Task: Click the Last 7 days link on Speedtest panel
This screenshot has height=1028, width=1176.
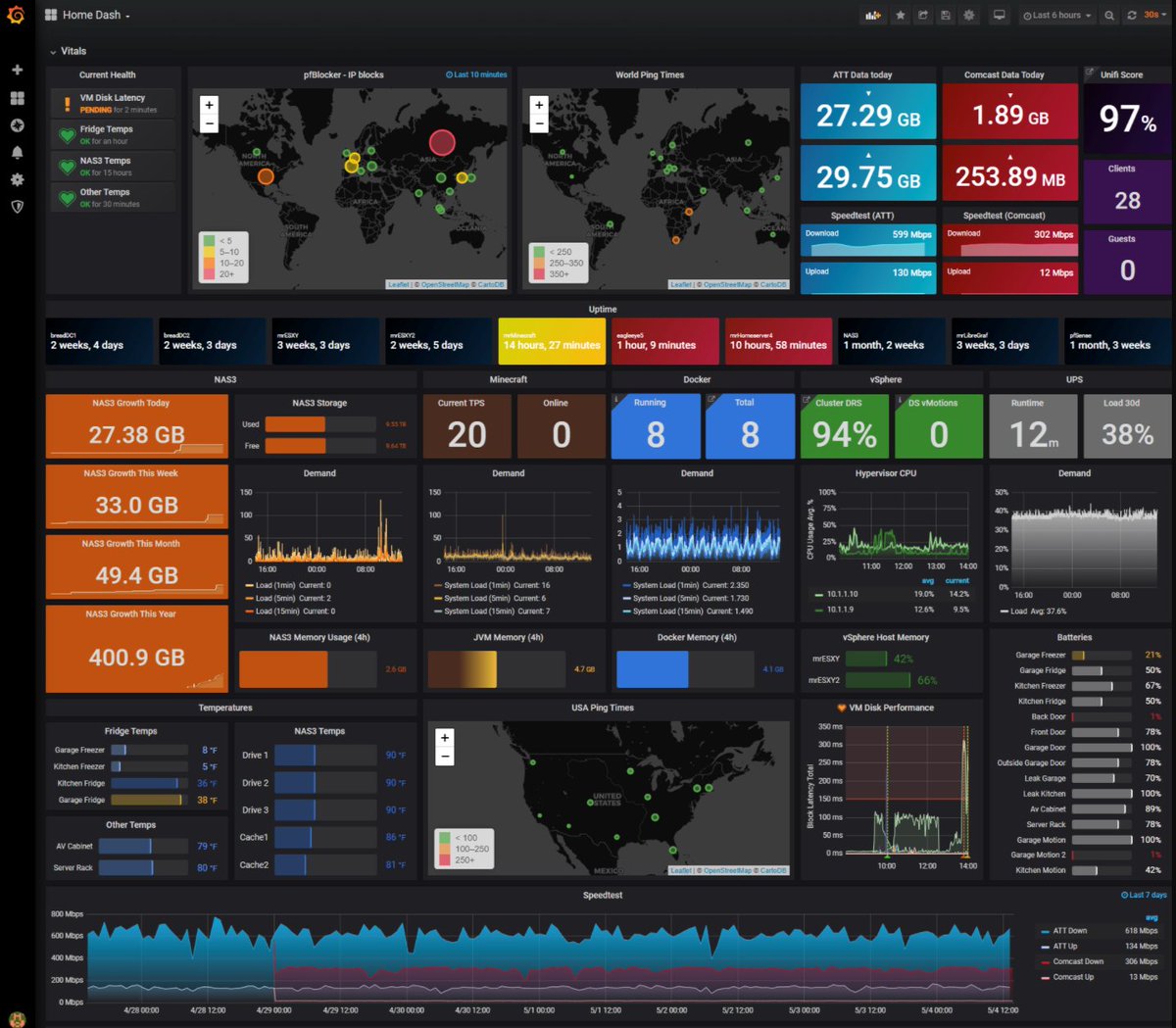Action: click(x=1143, y=895)
